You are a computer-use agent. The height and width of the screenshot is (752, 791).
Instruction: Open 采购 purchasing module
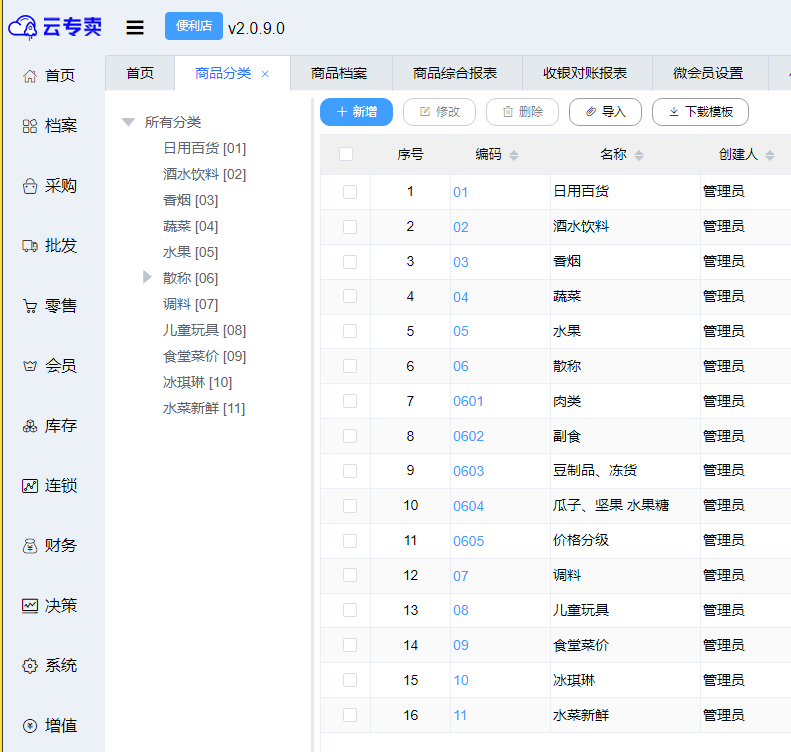[x=50, y=186]
